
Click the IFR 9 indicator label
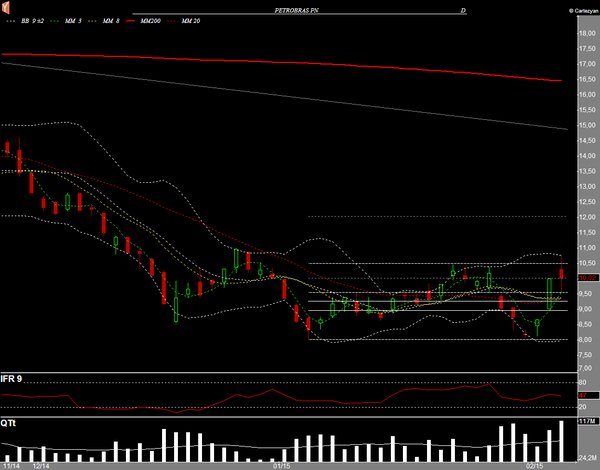[12, 379]
